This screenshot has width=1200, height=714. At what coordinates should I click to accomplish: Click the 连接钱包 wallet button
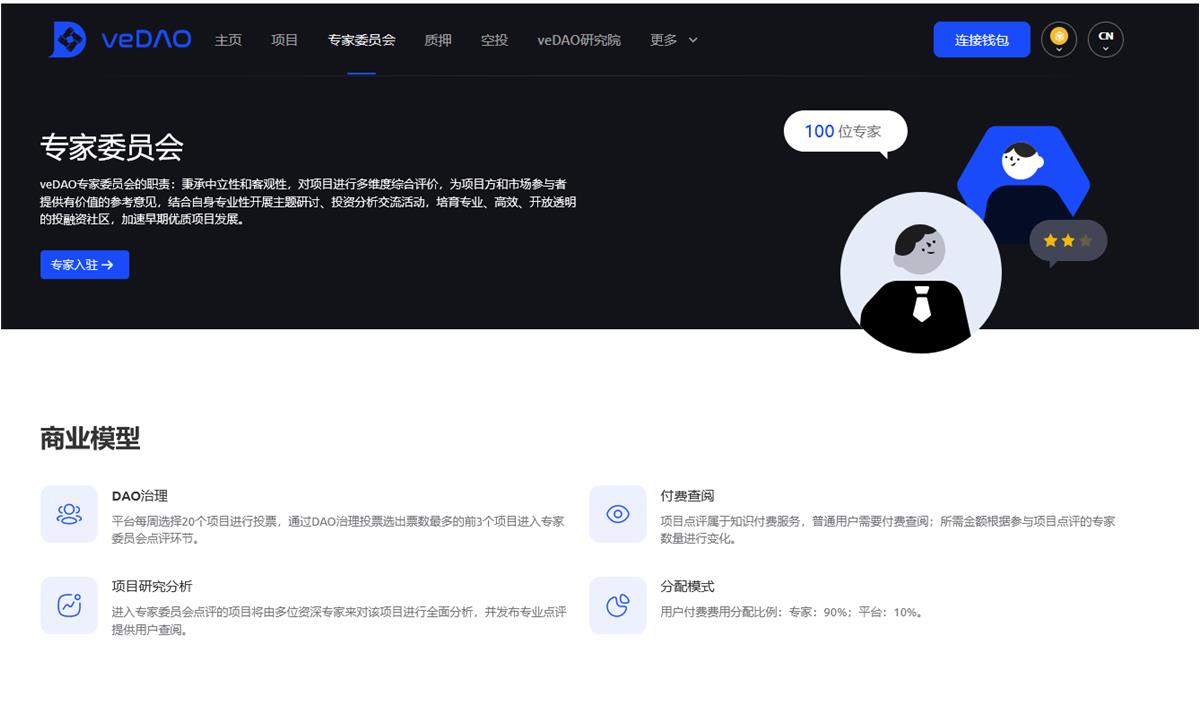click(x=981, y=39)
